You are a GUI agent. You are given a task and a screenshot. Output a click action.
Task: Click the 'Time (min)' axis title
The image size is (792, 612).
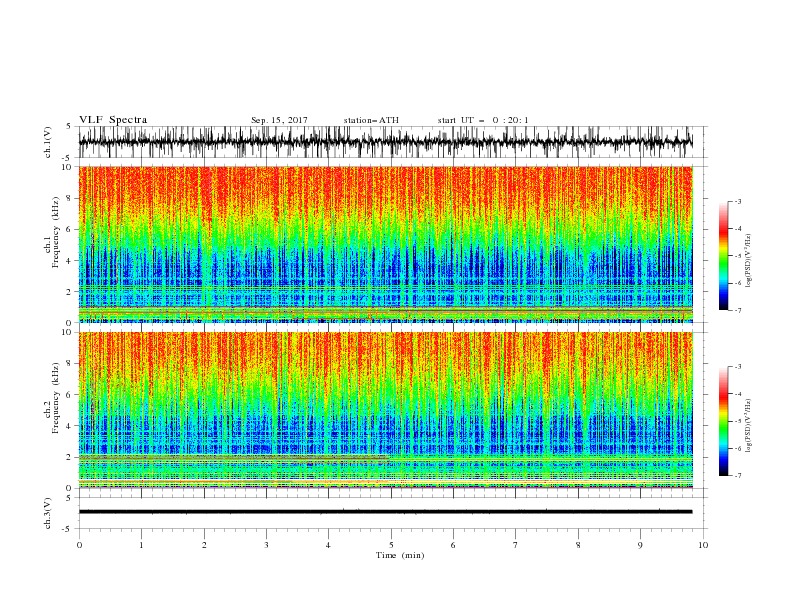400,555
